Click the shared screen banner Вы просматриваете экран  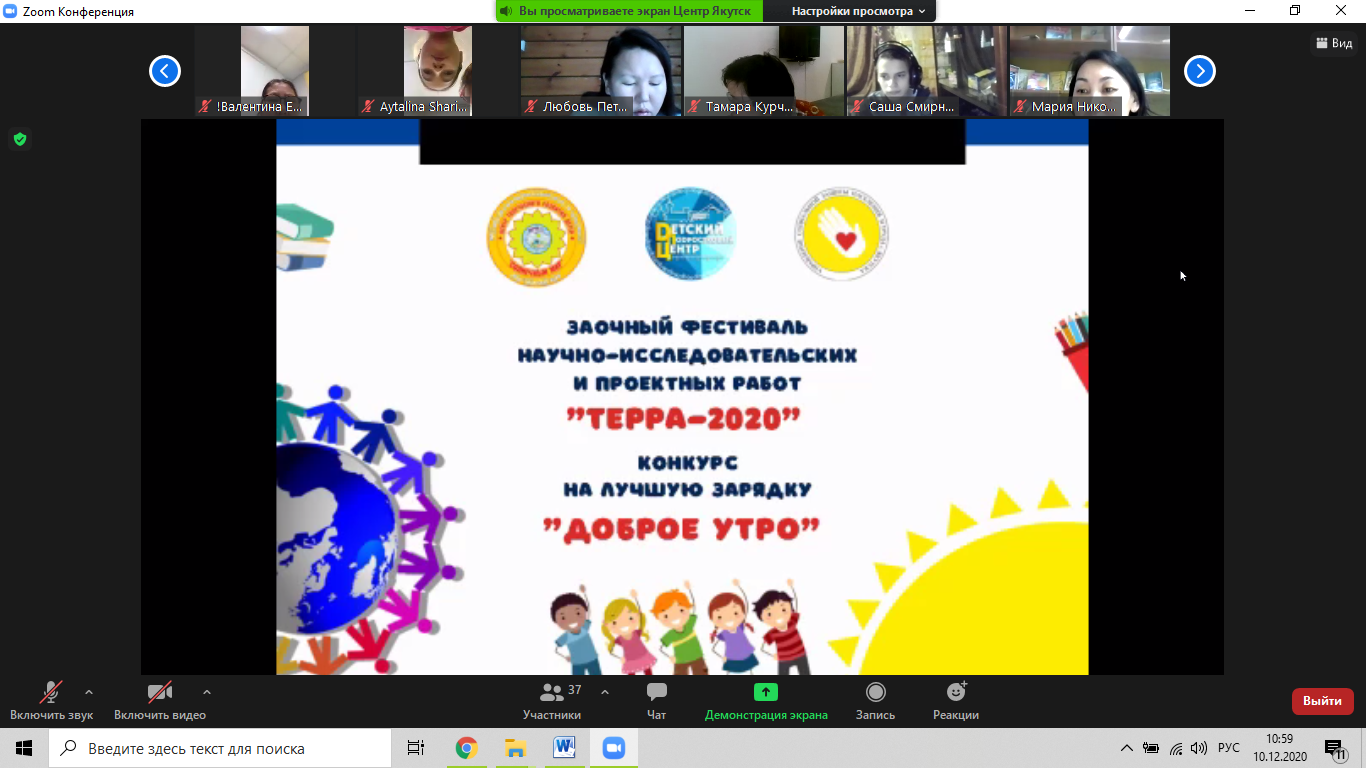coord(629,11)
